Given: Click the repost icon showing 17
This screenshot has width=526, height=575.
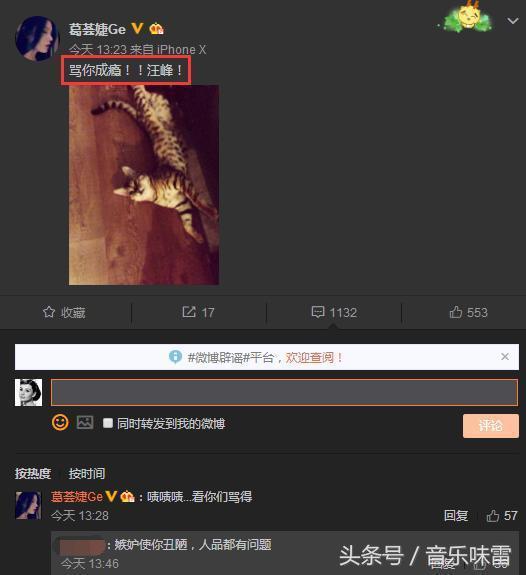Looking at the screenshot, I should [189, 312].
